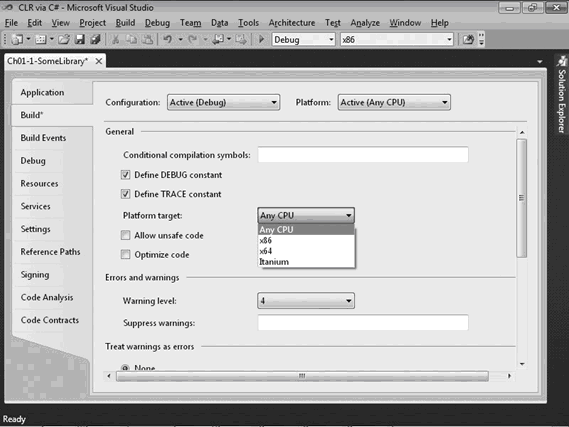Click the Navigate Forward toolbar icon
The image size is (569, 427).
240,39
